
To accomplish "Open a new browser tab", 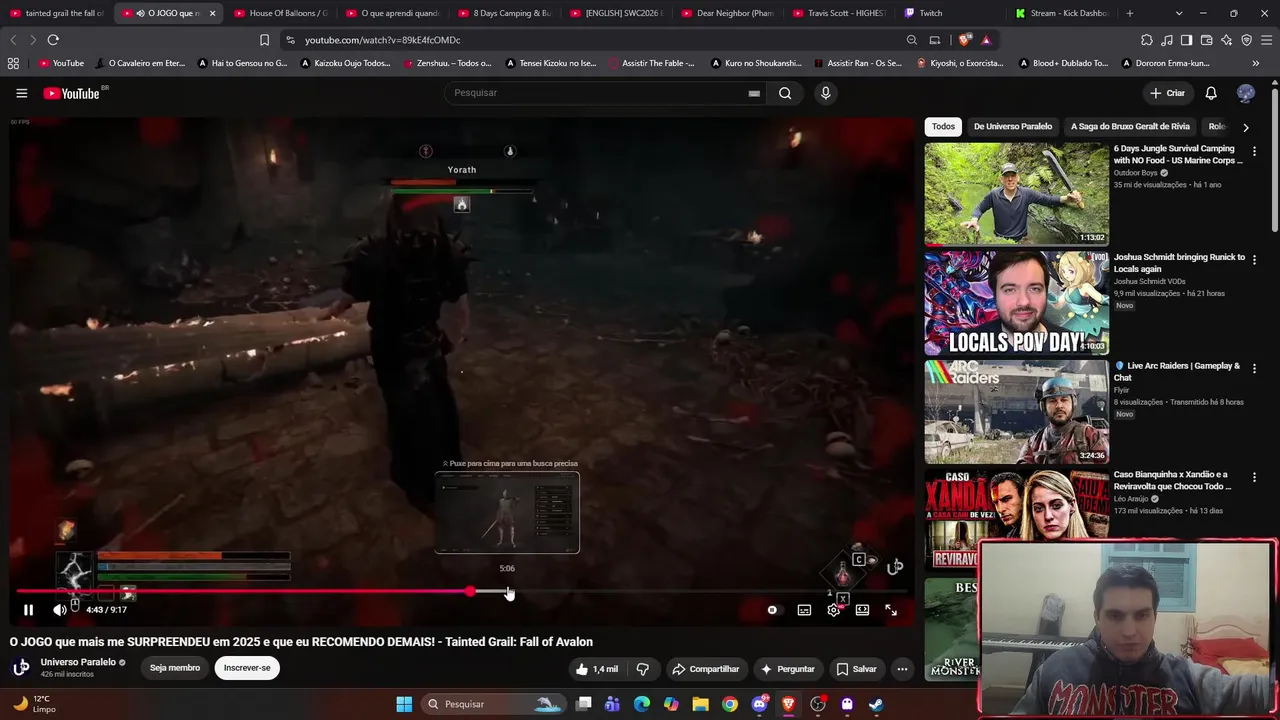I will 1130,13.
